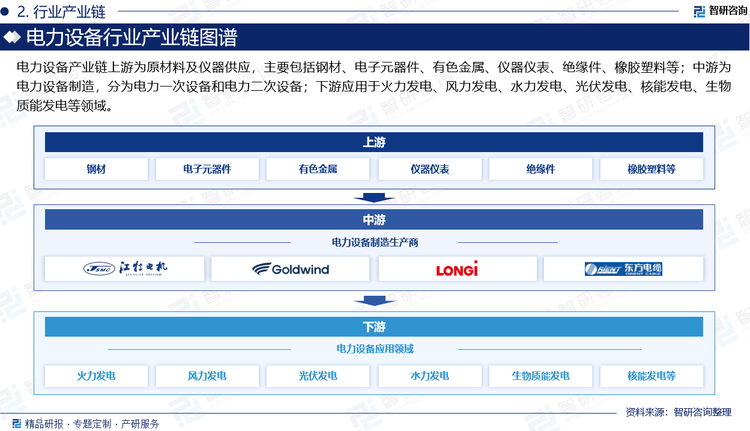Image resolution: width=750 pixels, height=431 pixels.
Task: Select the 下游 header bar
Action: click(x=374, y=327)
